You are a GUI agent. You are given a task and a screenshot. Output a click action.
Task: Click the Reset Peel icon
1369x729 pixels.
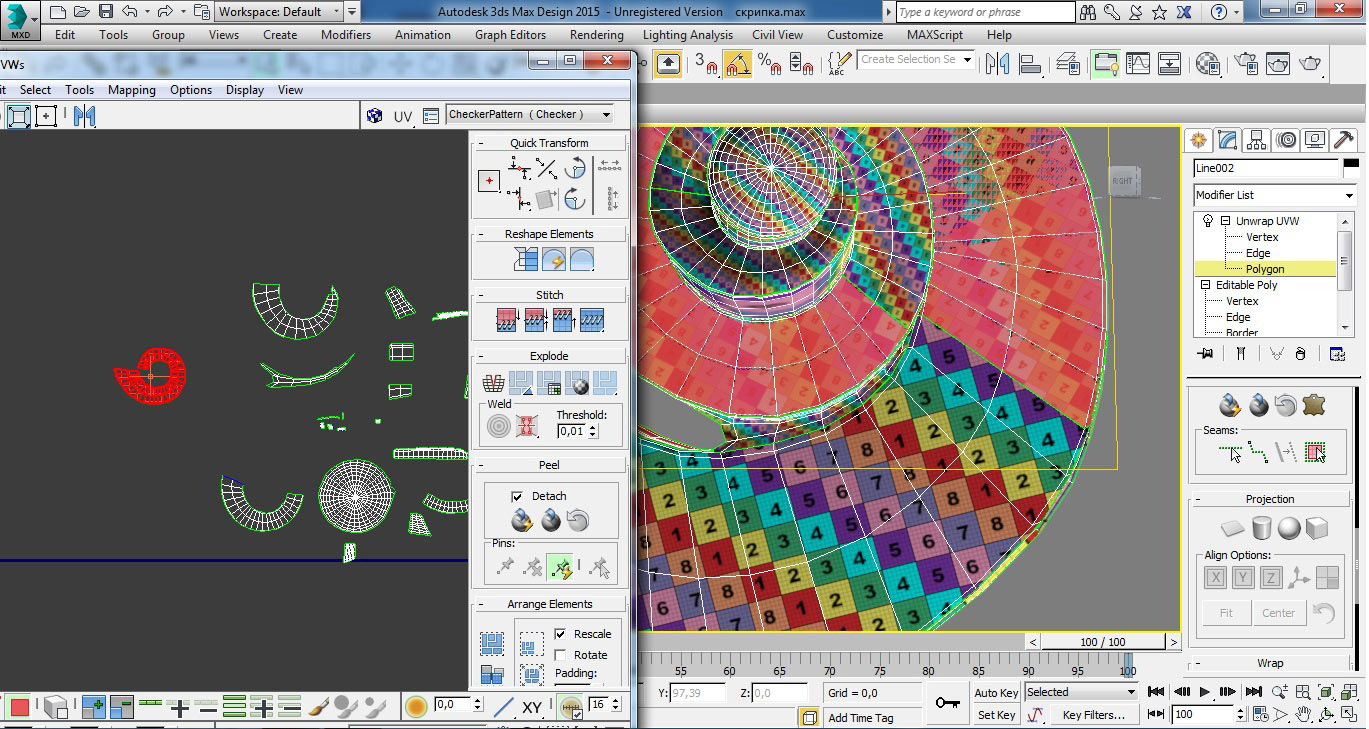pyautogui.click(x=577, y=520)
